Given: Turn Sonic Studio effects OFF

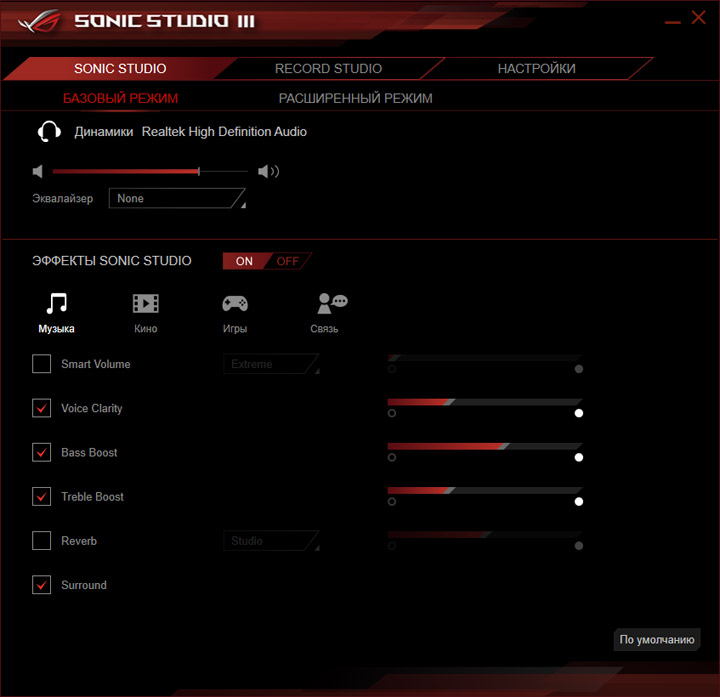Looking at the screenshot, I should (288, 261).
